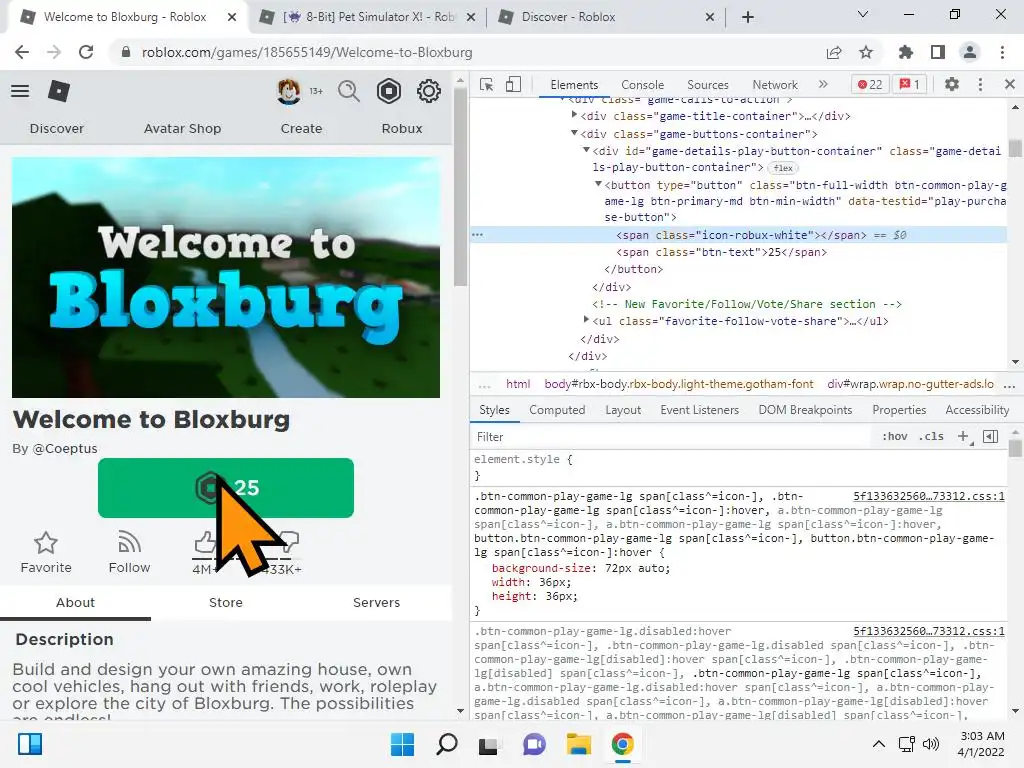The width and height of the screenshot is (1024, 768).
Task: Click green 25 Robux play button
Action: [x=226, y=488]
